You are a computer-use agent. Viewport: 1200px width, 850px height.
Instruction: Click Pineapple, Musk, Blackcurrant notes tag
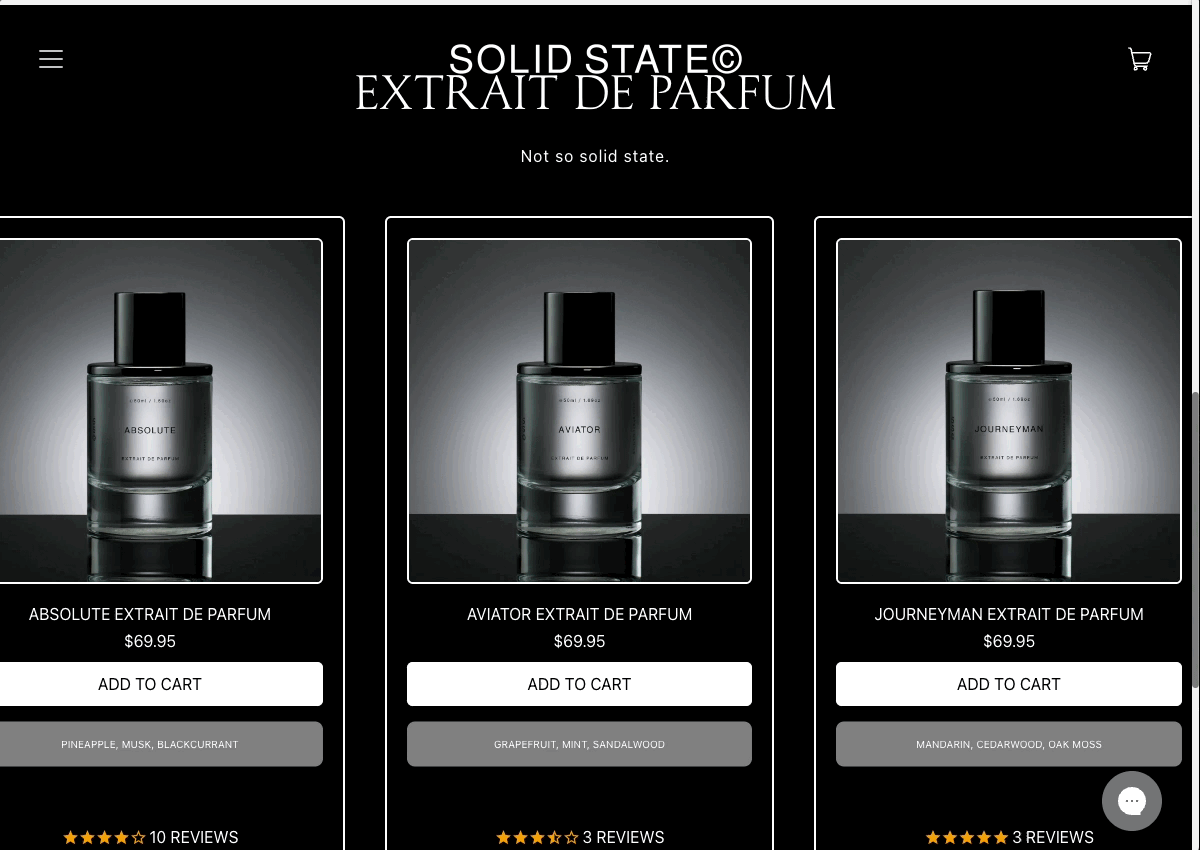click(x=150, y=744)
